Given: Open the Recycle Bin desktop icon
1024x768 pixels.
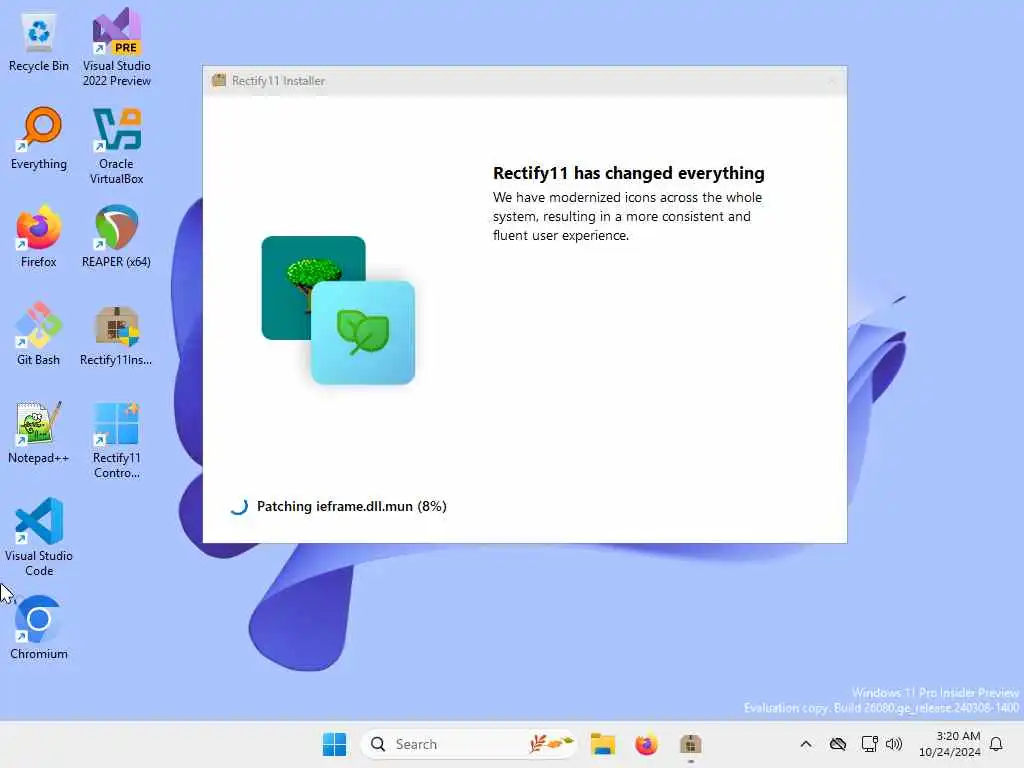Looking at the screenshot, I should click(x=39, y=41).
